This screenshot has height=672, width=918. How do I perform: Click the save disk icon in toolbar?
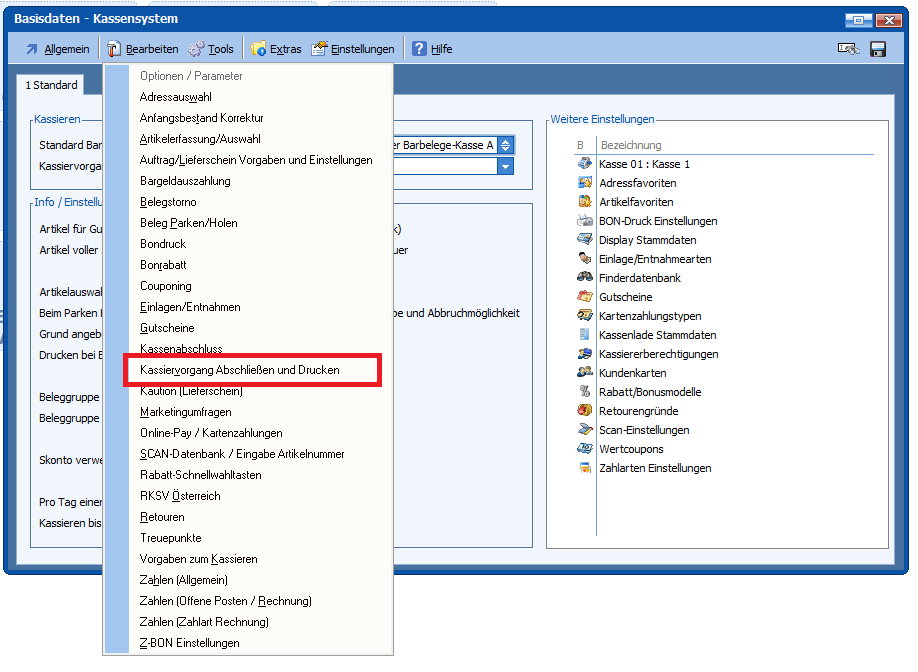point(878,49)
